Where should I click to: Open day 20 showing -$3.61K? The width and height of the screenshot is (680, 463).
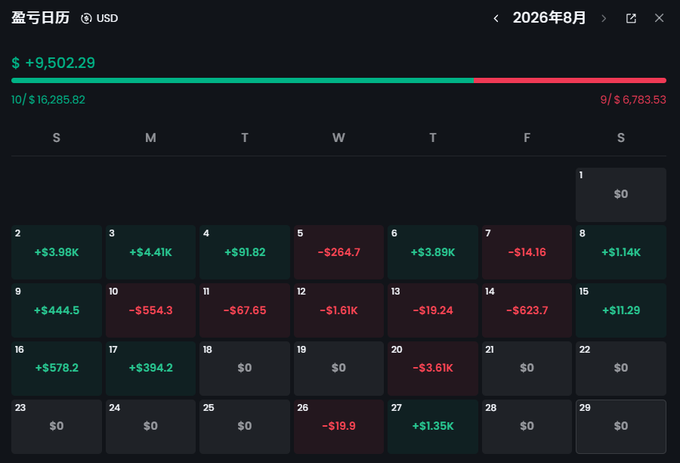coord(433,368)
